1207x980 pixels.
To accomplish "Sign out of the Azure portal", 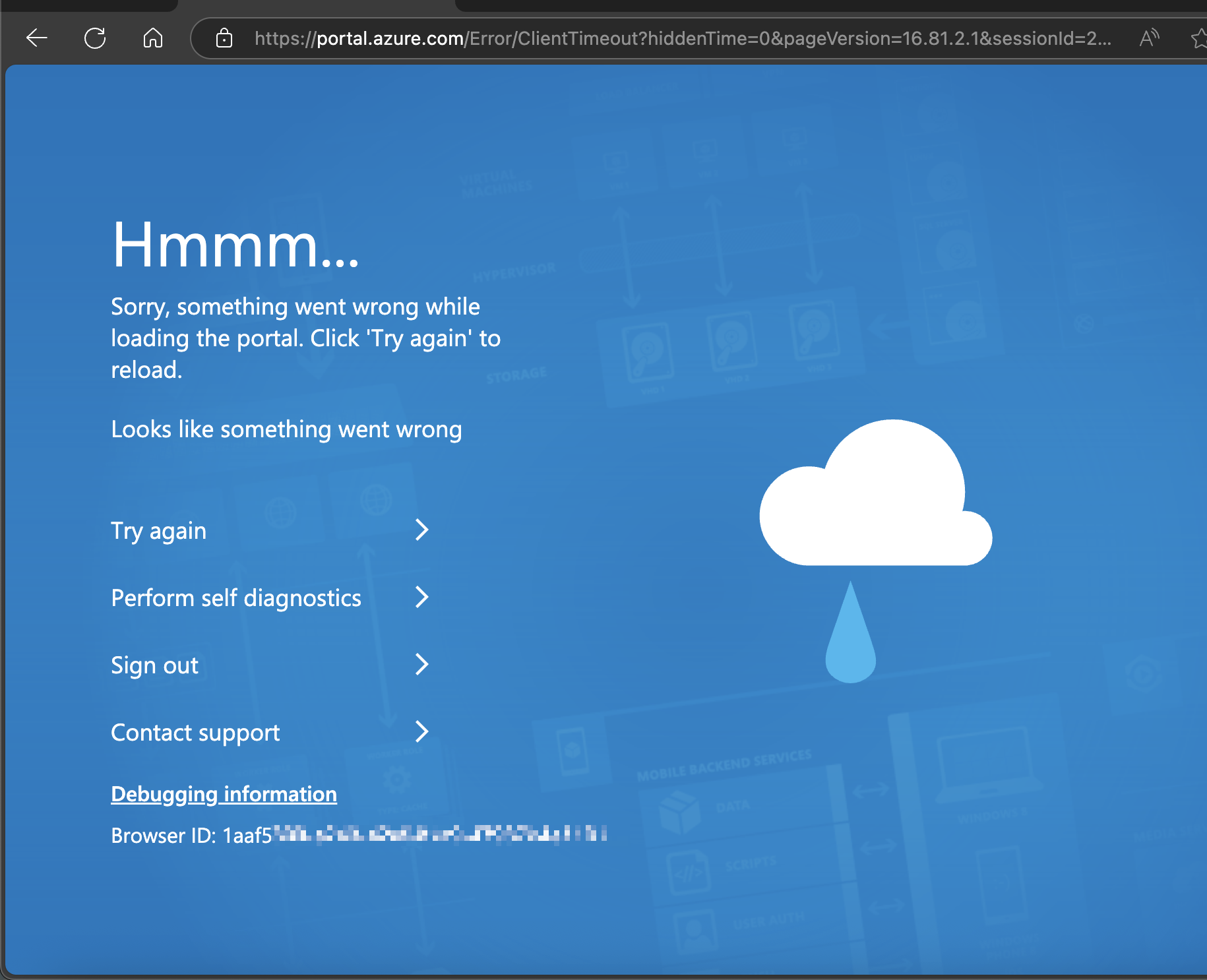I will (154, 665).
